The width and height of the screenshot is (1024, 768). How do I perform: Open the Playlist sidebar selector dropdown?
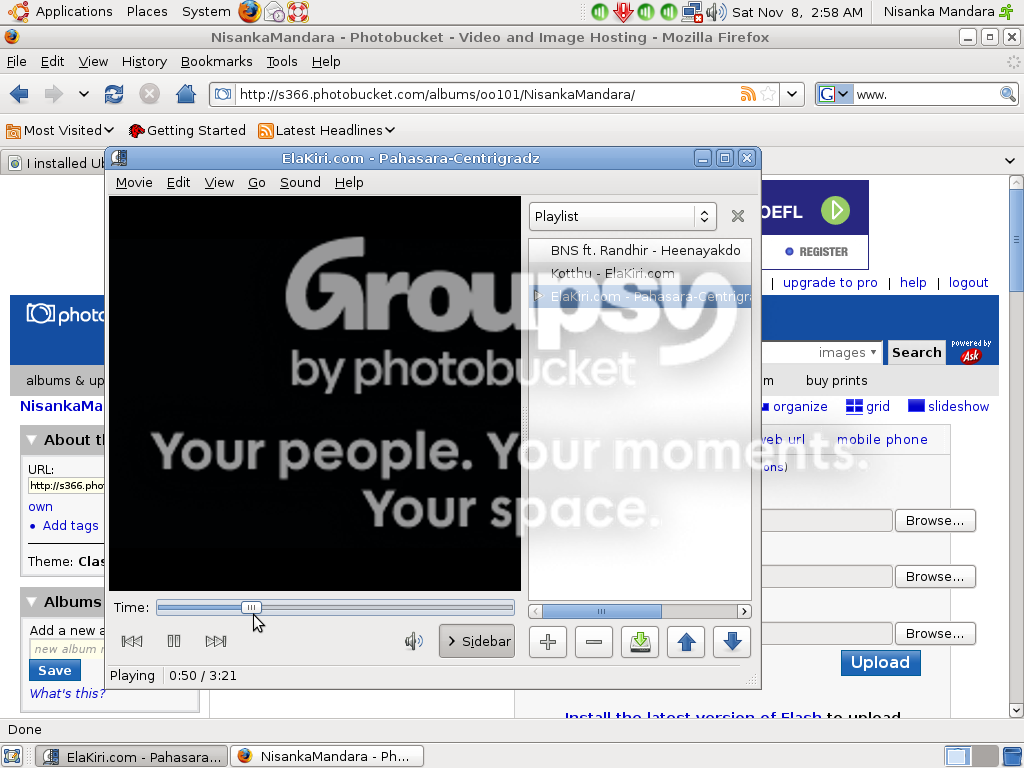coord(622,216)
